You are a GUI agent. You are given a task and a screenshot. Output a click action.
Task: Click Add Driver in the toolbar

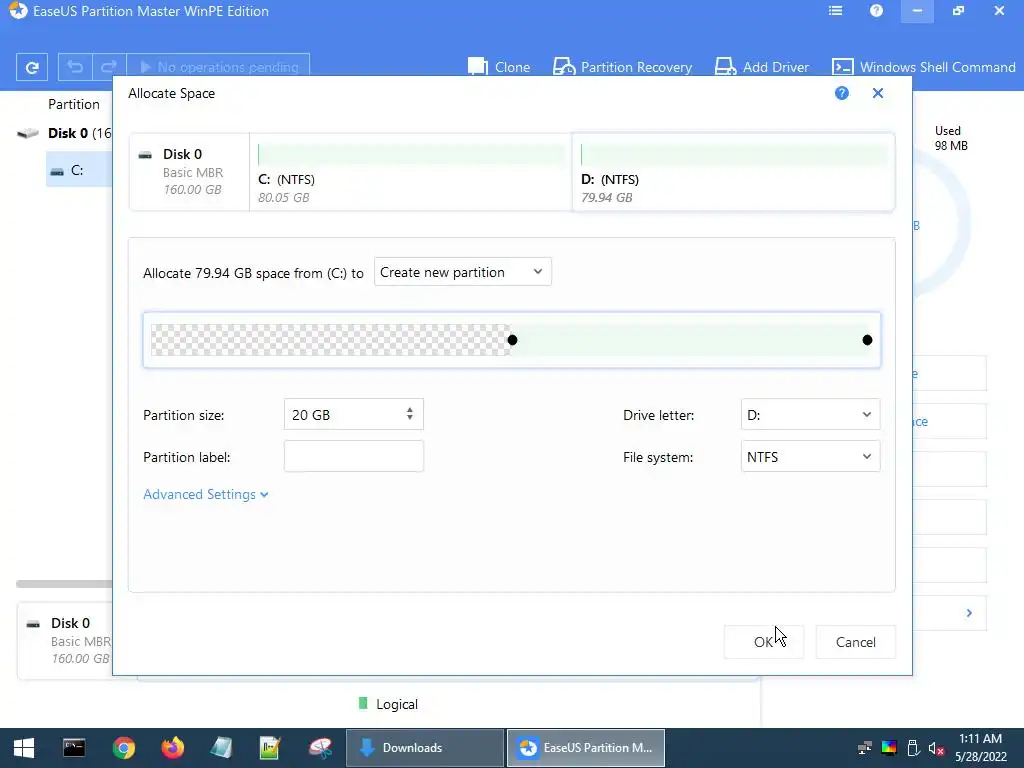point(762,67)
